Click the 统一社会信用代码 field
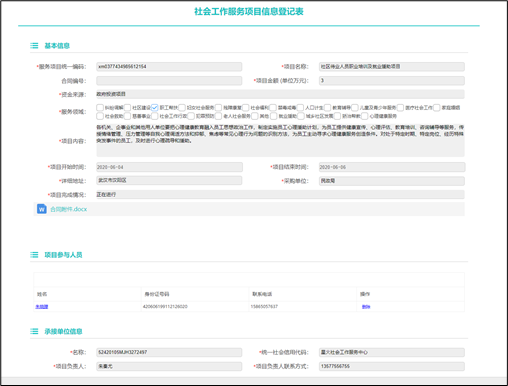The image size is (508, 386). coord(392,352)
